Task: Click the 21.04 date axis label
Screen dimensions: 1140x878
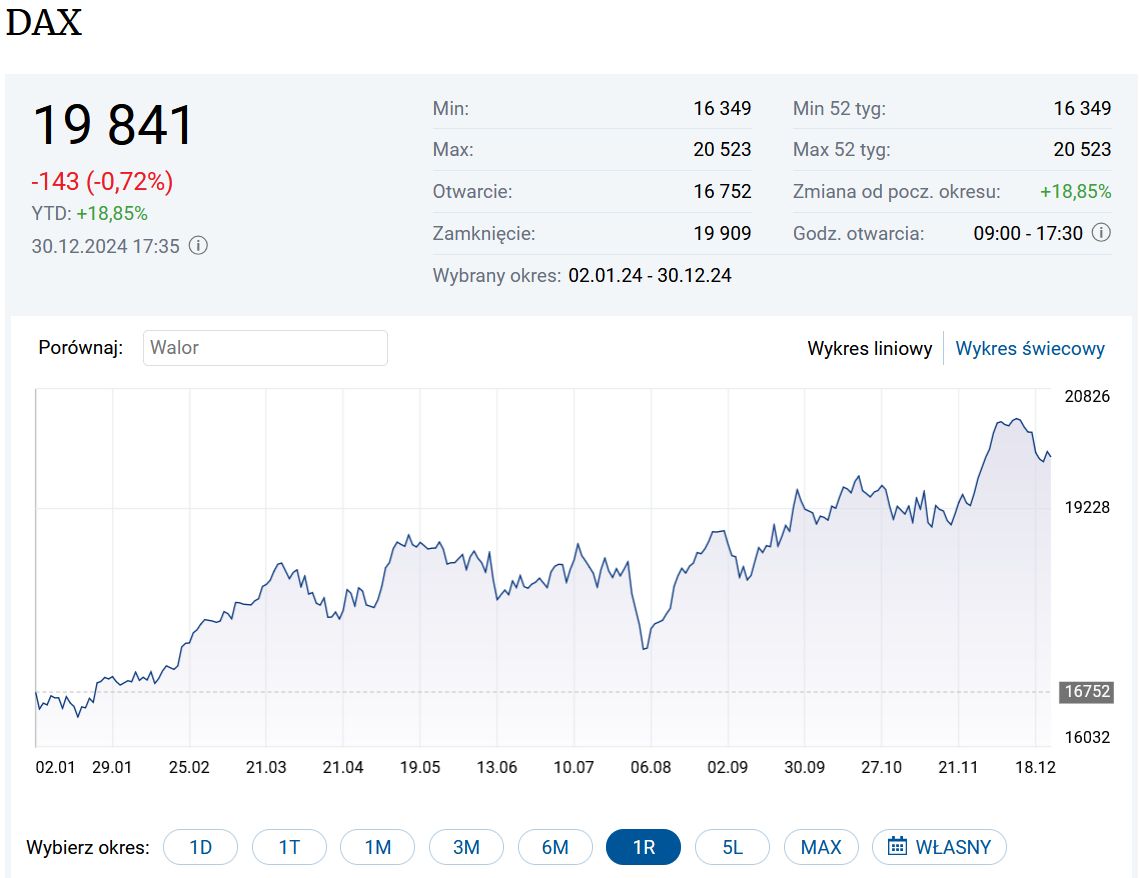Action: pyautogui.click(x=343, y=768)
